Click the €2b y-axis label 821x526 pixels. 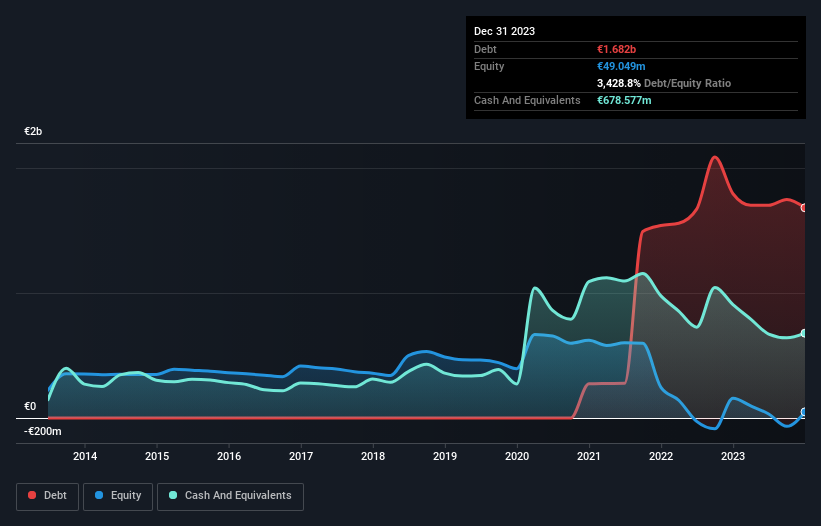coord(33,131)
